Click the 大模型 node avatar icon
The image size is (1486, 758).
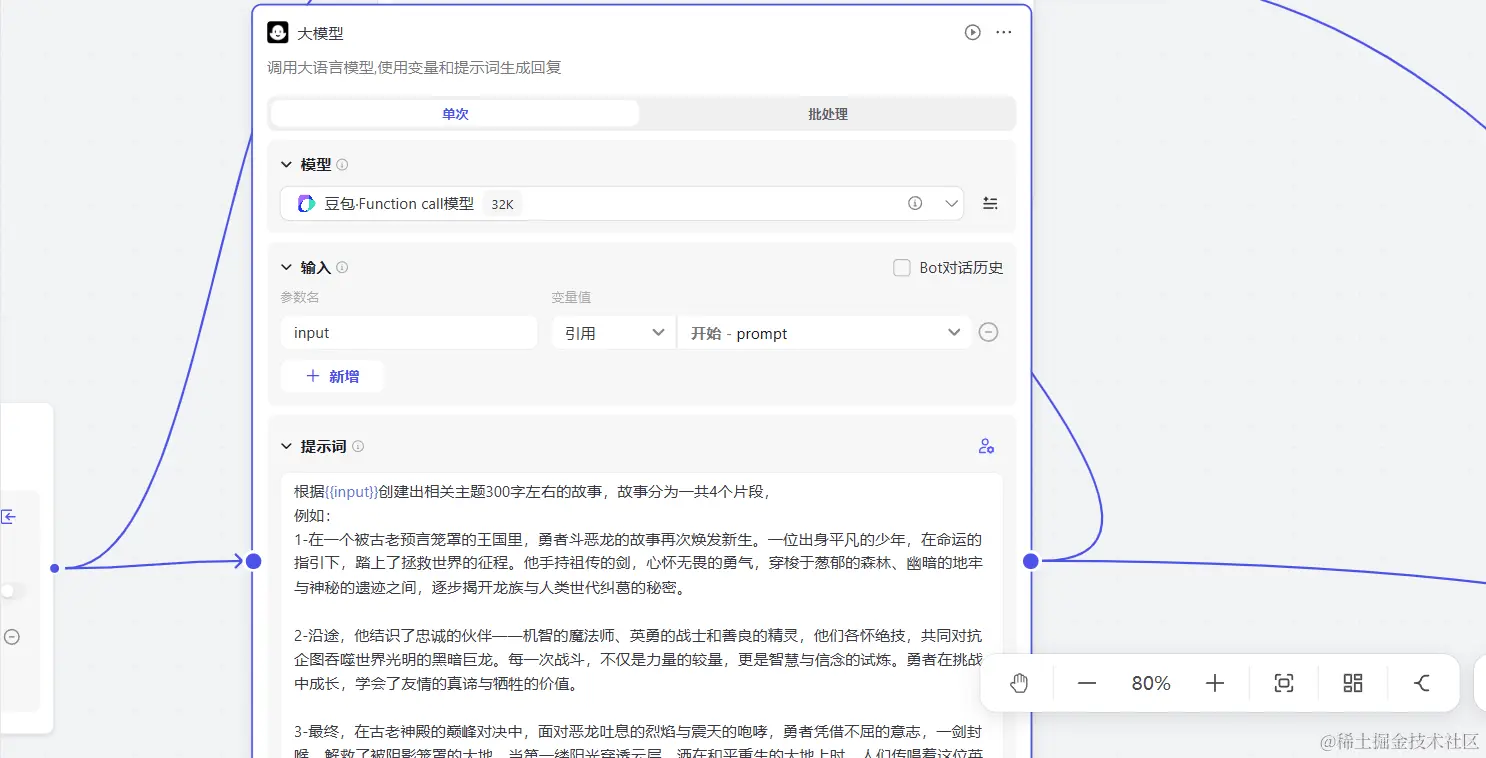[278, 33]
